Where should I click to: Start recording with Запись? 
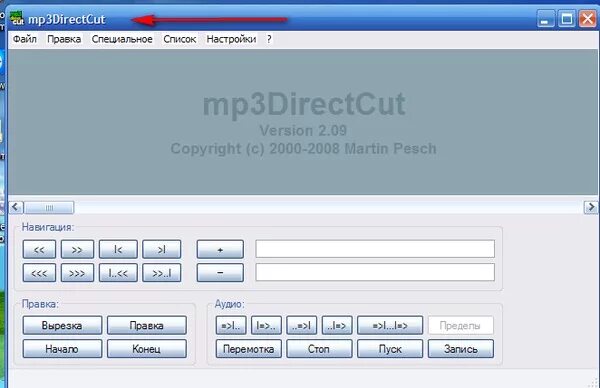tap(461, 349)
